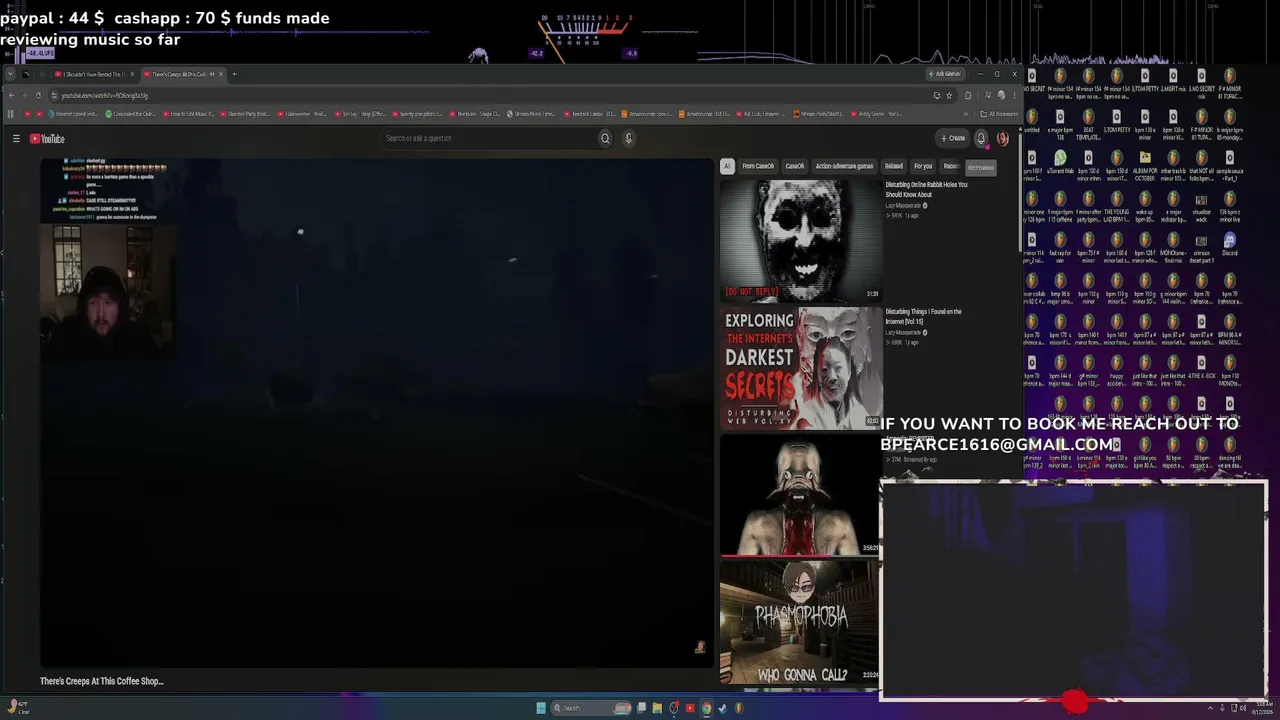Image resolution: width=1280 pixels, height=720 pixels.
Task: Open YouTube notifications bell
Action: tap(981, 138)
